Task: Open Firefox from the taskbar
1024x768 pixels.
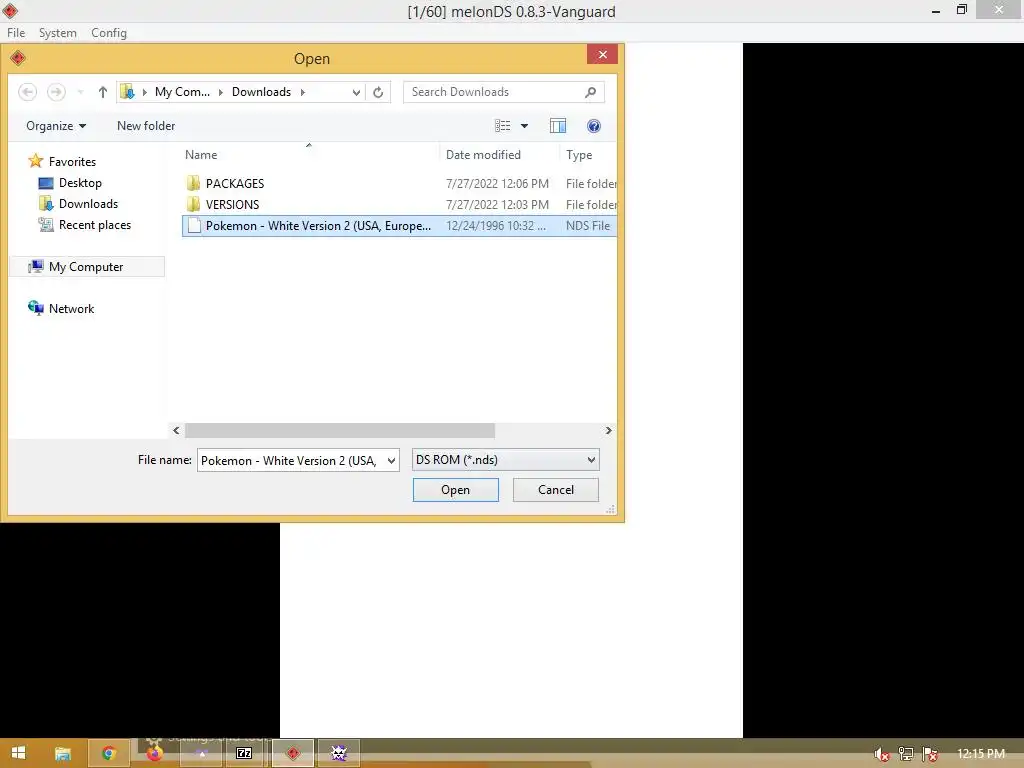Action: click(154, 754)
